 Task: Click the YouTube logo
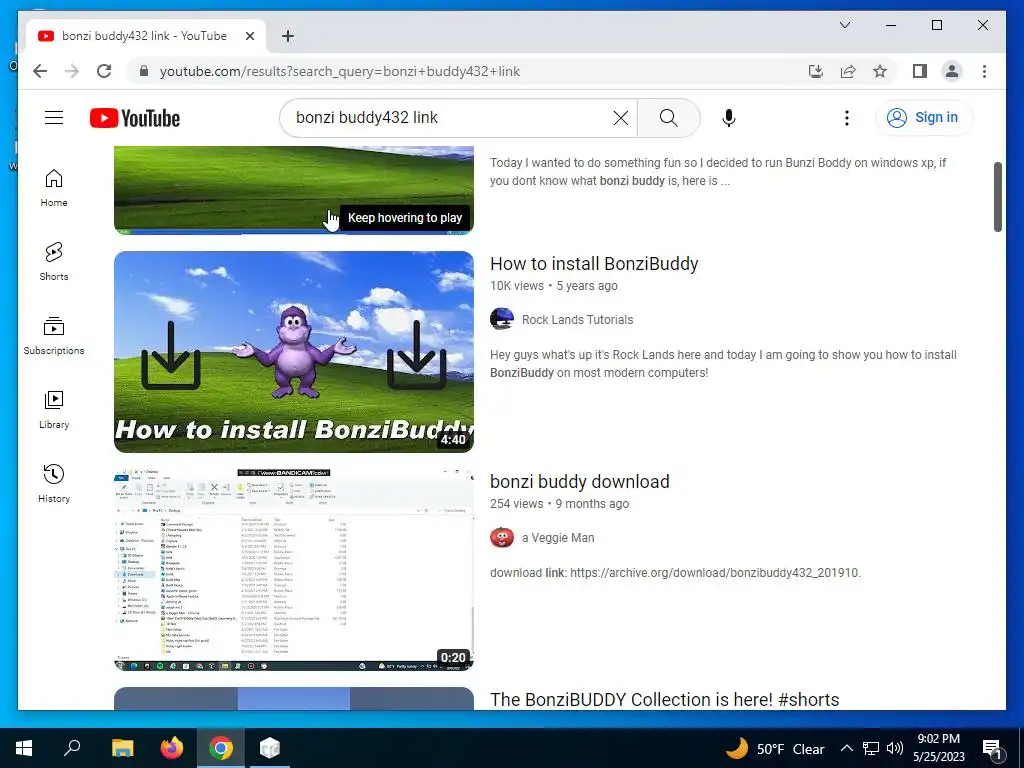[x=135, y=118]
